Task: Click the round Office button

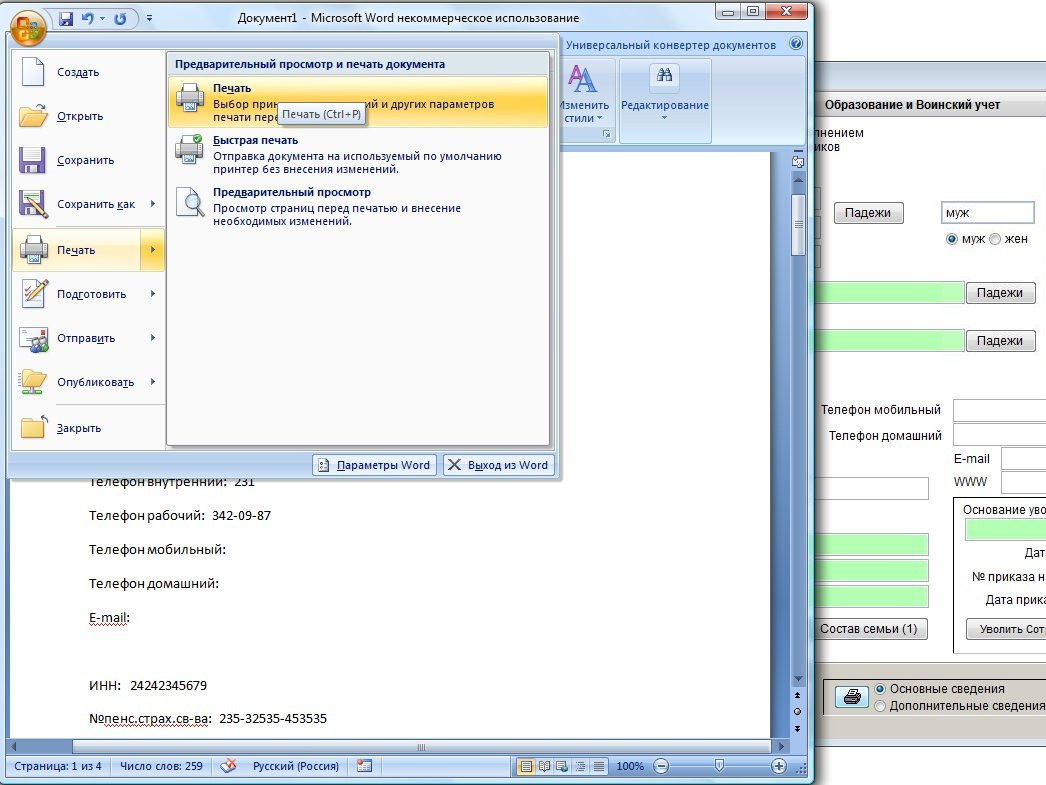Action: click(x=27, y=28)
